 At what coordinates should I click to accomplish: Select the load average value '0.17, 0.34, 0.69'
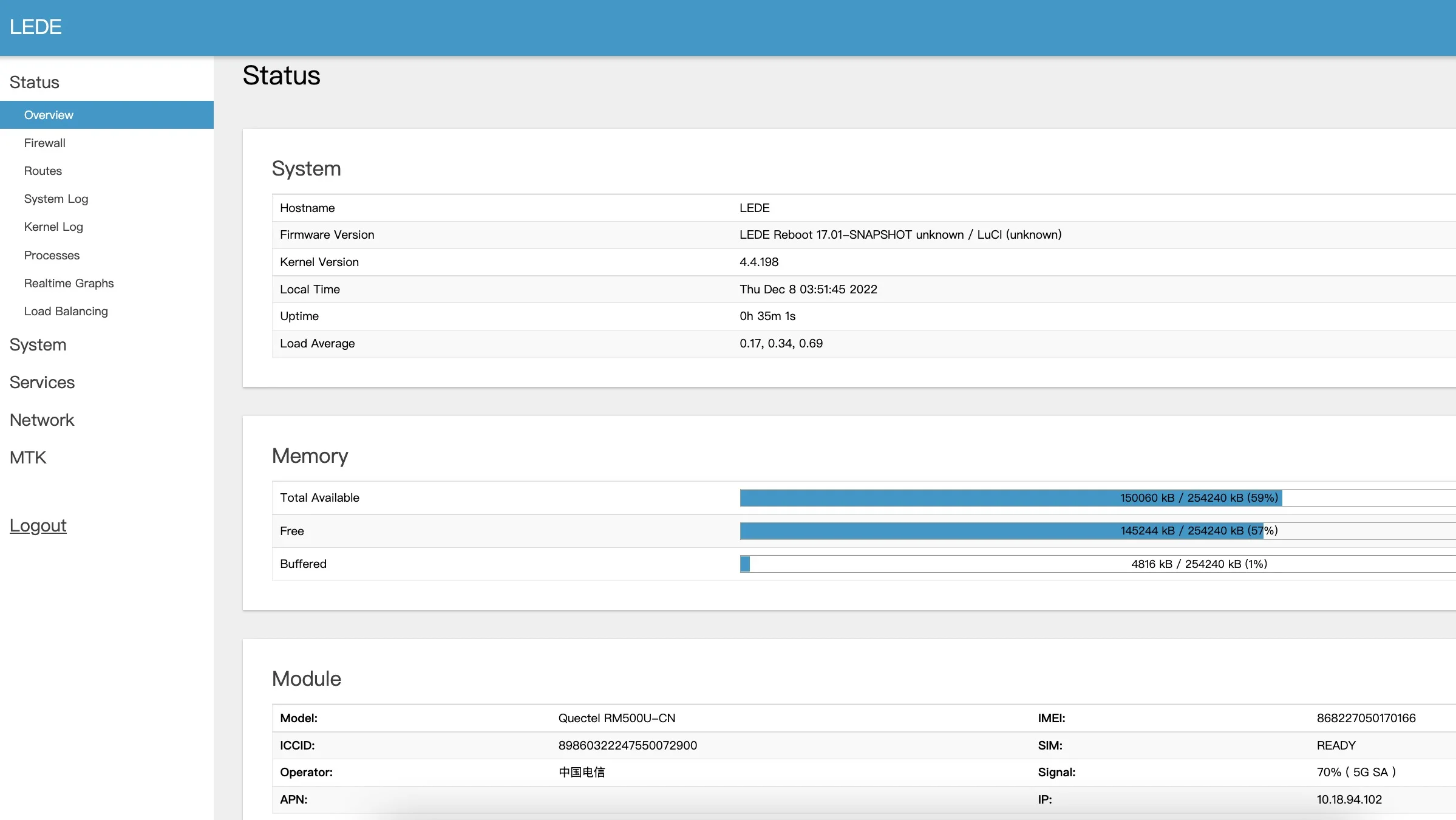tap(781, 343)
